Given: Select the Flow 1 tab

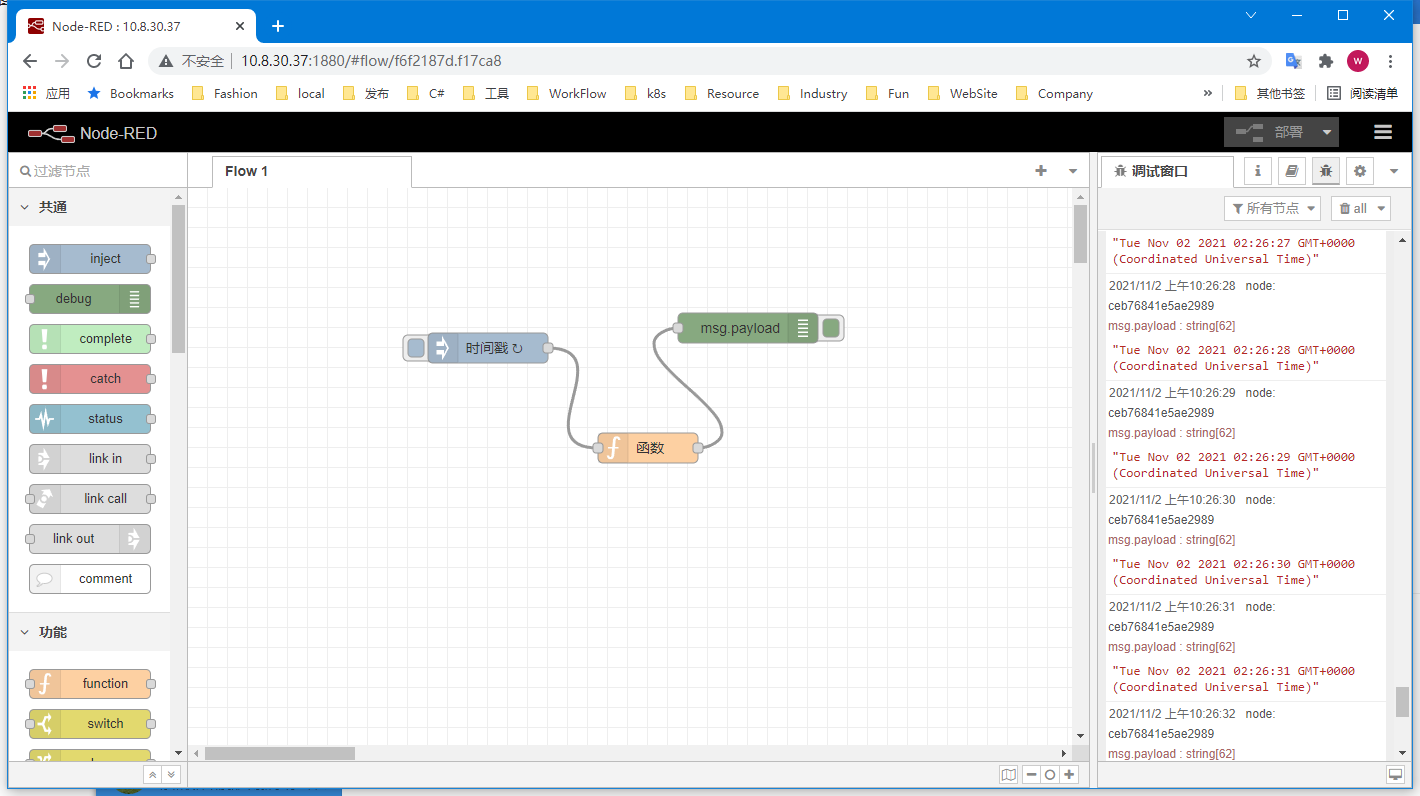Looking at the screenshot, I should 246,171.
